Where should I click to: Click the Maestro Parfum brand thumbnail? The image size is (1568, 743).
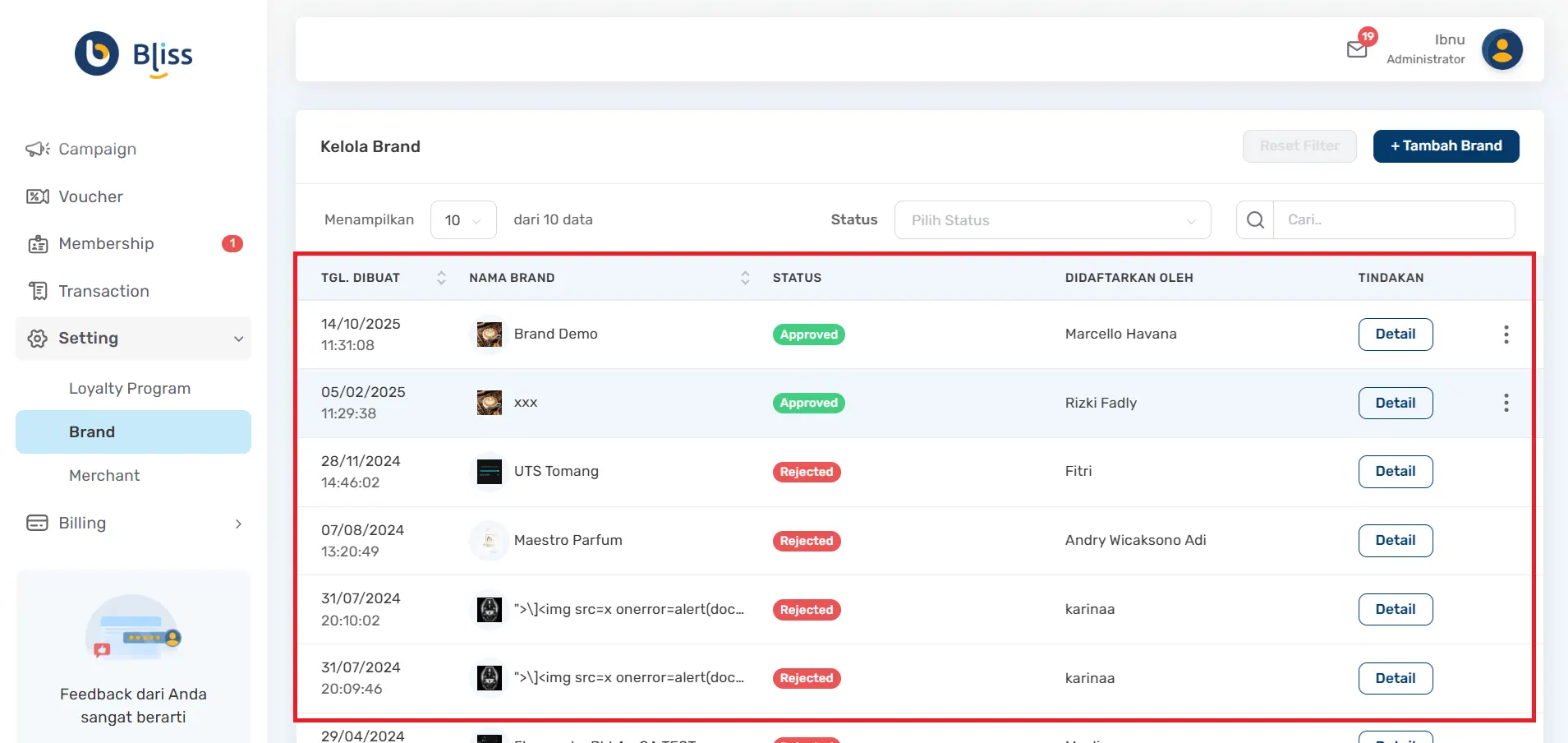489,541
